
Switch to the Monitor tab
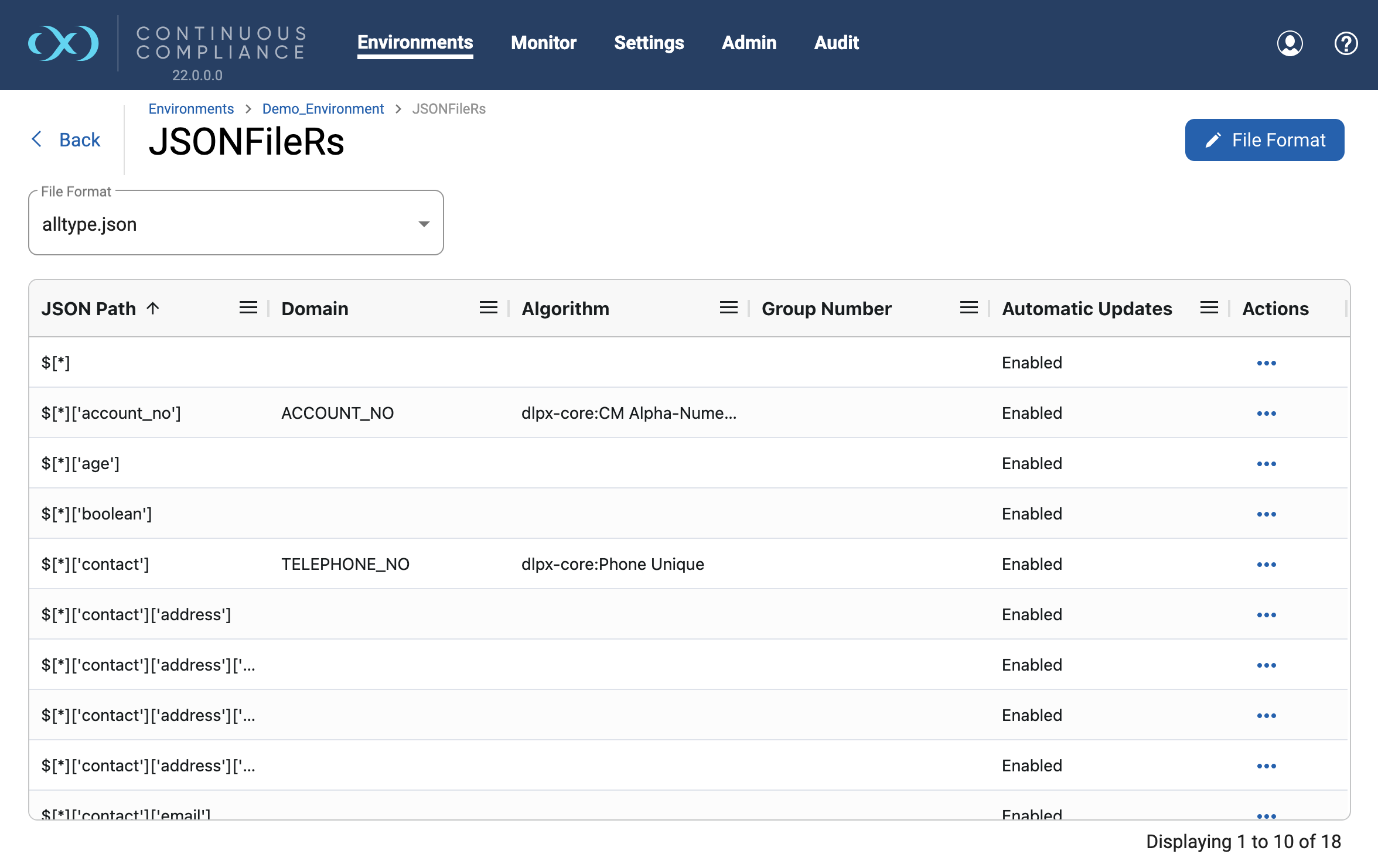544,43
